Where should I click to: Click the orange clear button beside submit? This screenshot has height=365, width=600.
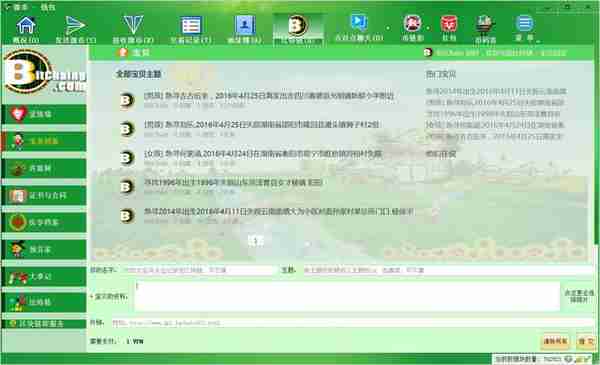tap(555, 341)
